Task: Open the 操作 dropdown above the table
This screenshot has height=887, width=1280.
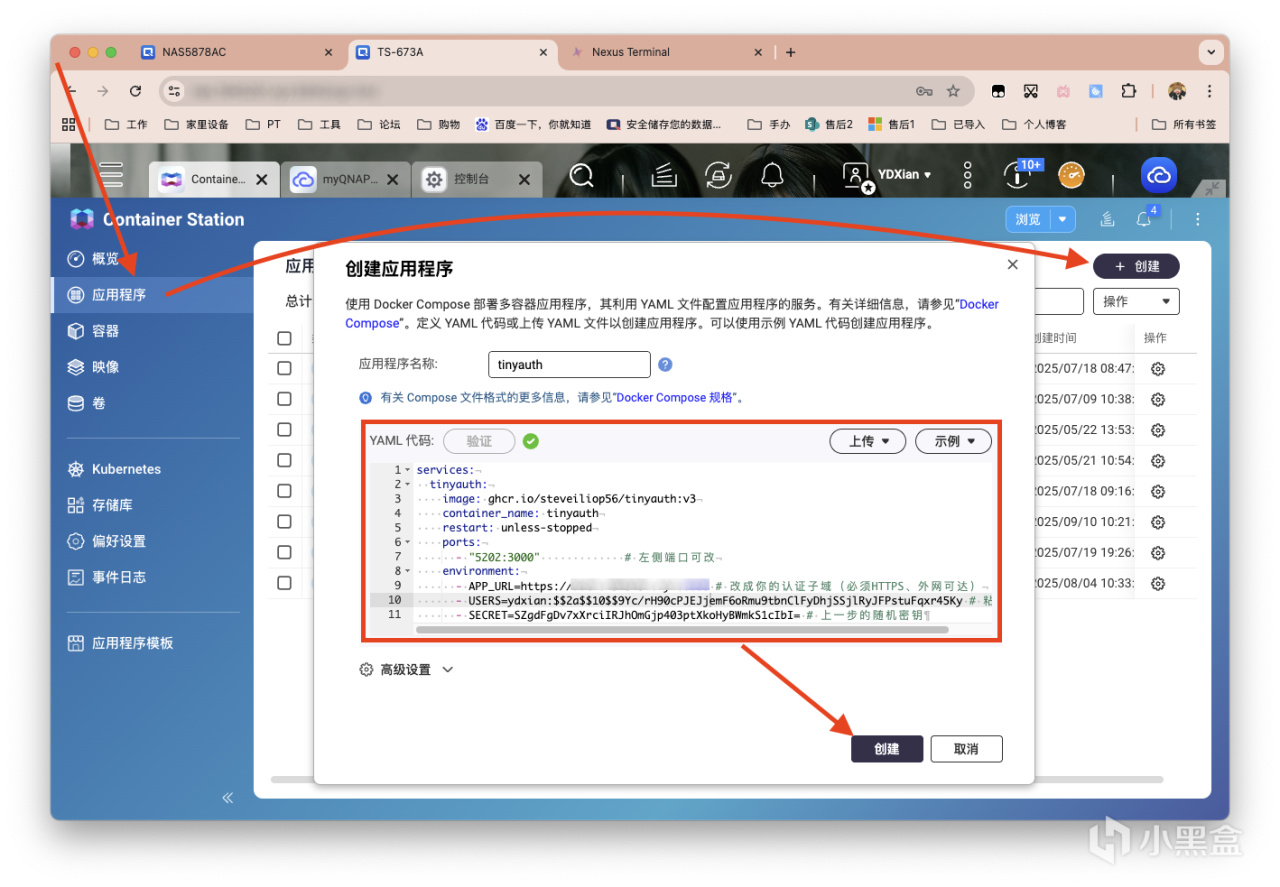Action: 1136,301
